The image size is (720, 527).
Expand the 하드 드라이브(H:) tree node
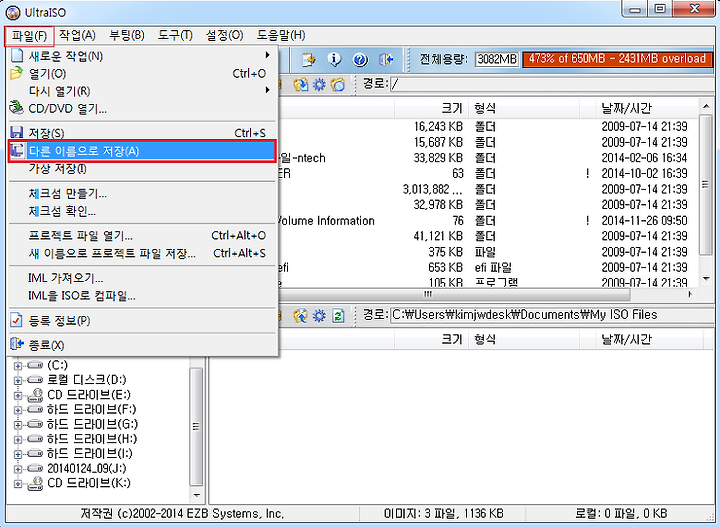point(18,439)
